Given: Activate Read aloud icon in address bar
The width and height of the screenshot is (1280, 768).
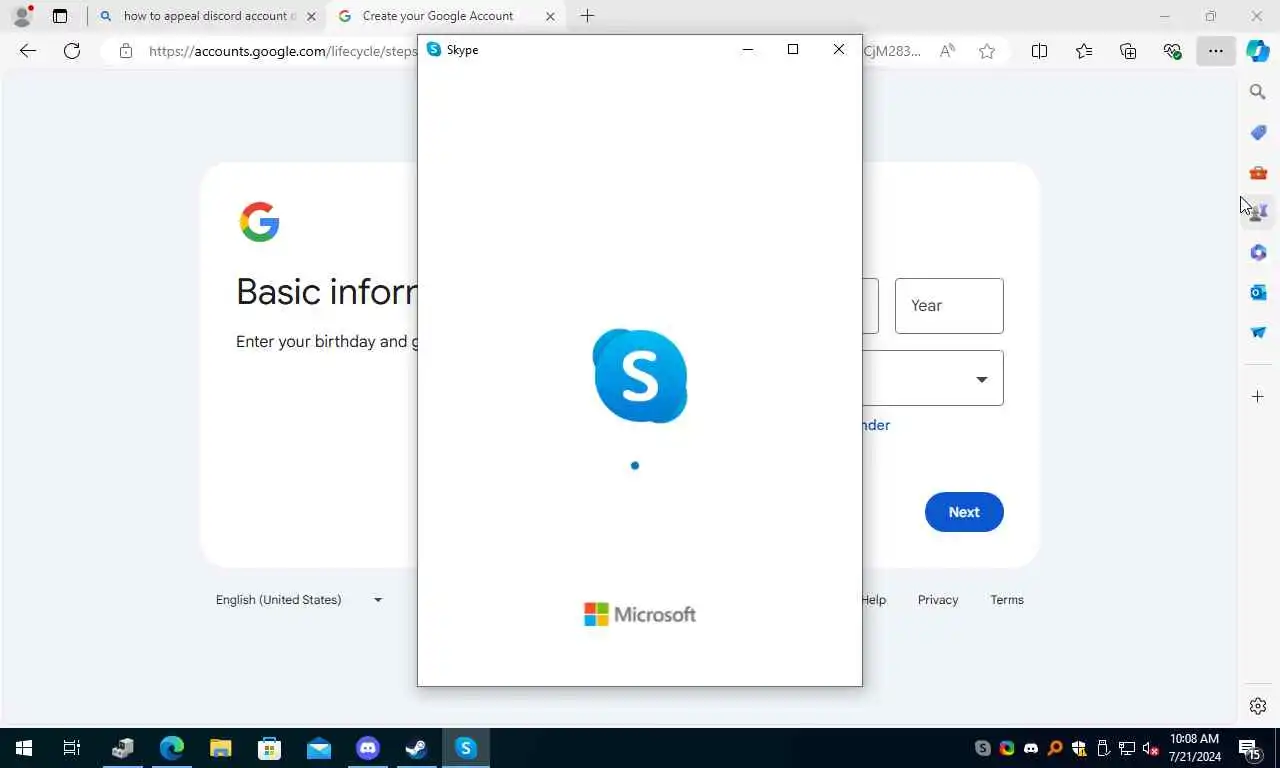Looking at the screenshot, I should (947, 51).
